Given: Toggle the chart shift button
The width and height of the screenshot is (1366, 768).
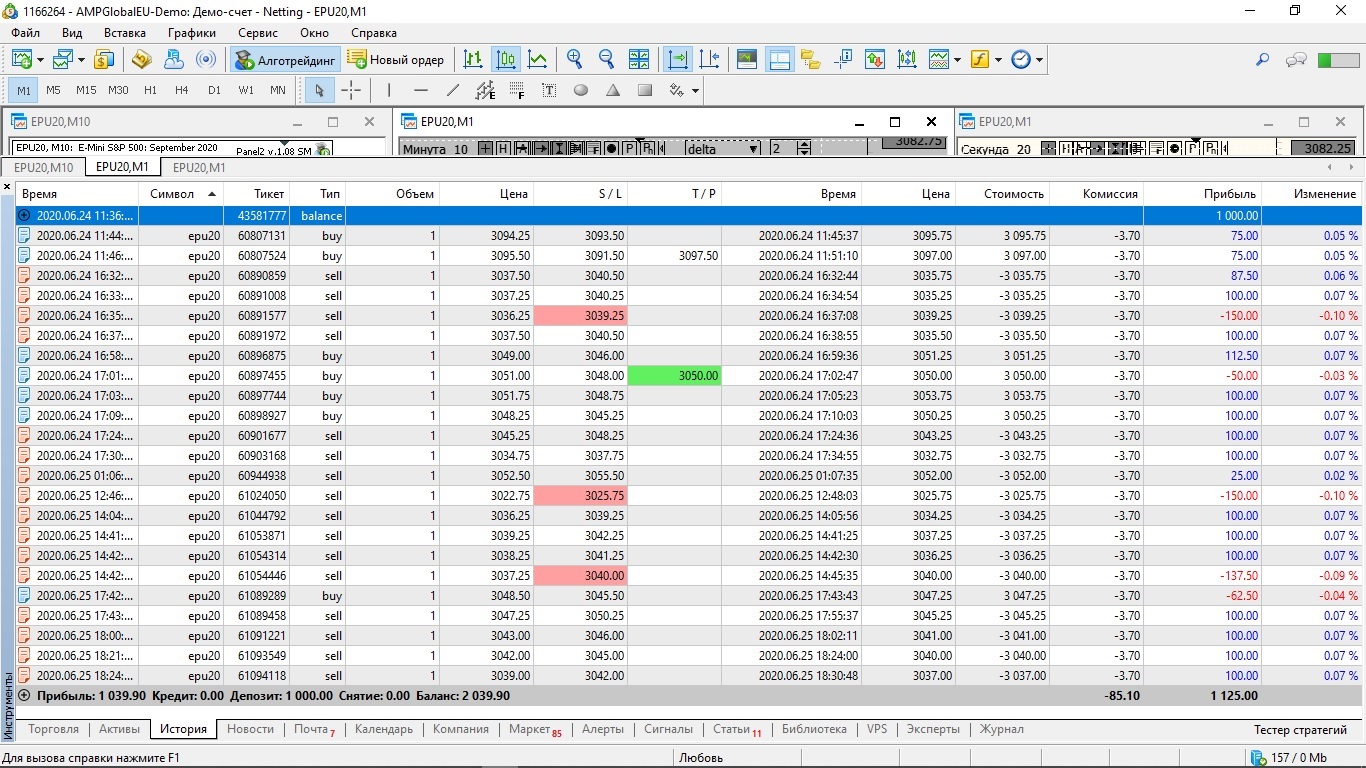Looking at the screenshot, I should (x=709, y=60).
